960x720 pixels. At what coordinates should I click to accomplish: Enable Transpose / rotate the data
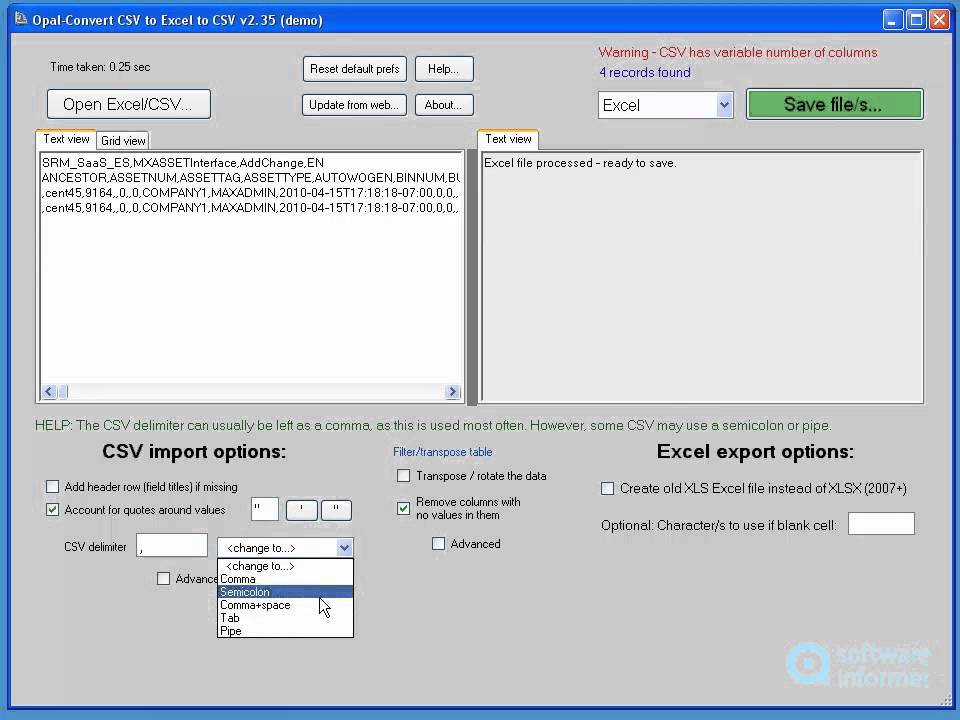(403, 476)
